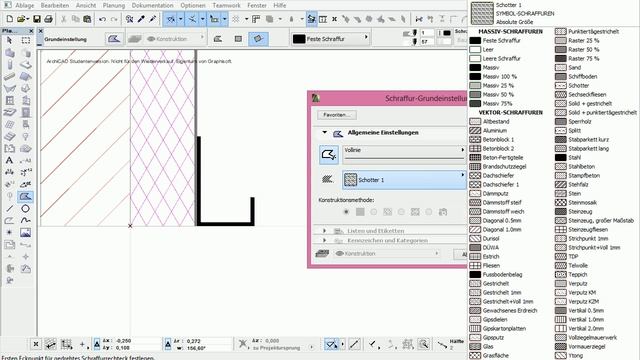The width and height of the screenshot is (640, 360).
Task: Open the Vollinie line type dropdown
Action: point(404,154)
